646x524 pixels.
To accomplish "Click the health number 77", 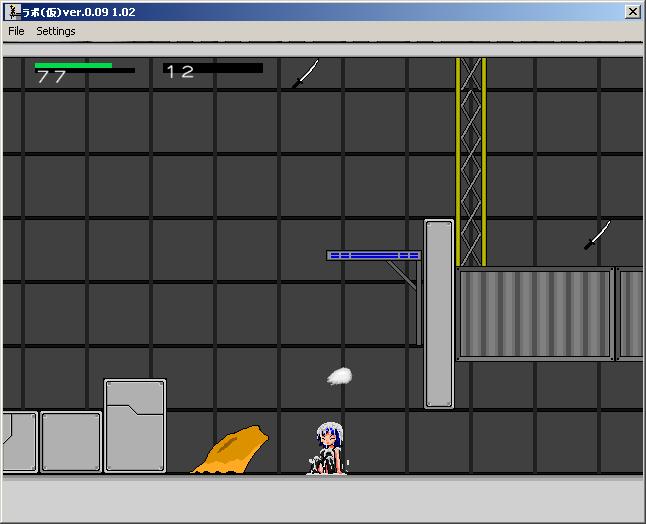I will click(51, 77).
